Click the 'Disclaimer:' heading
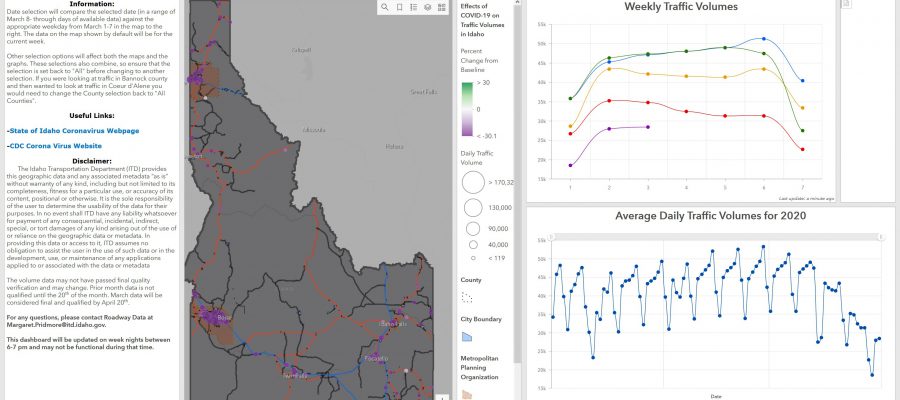This screenshot has width=900, height=400. pos(92,161)
